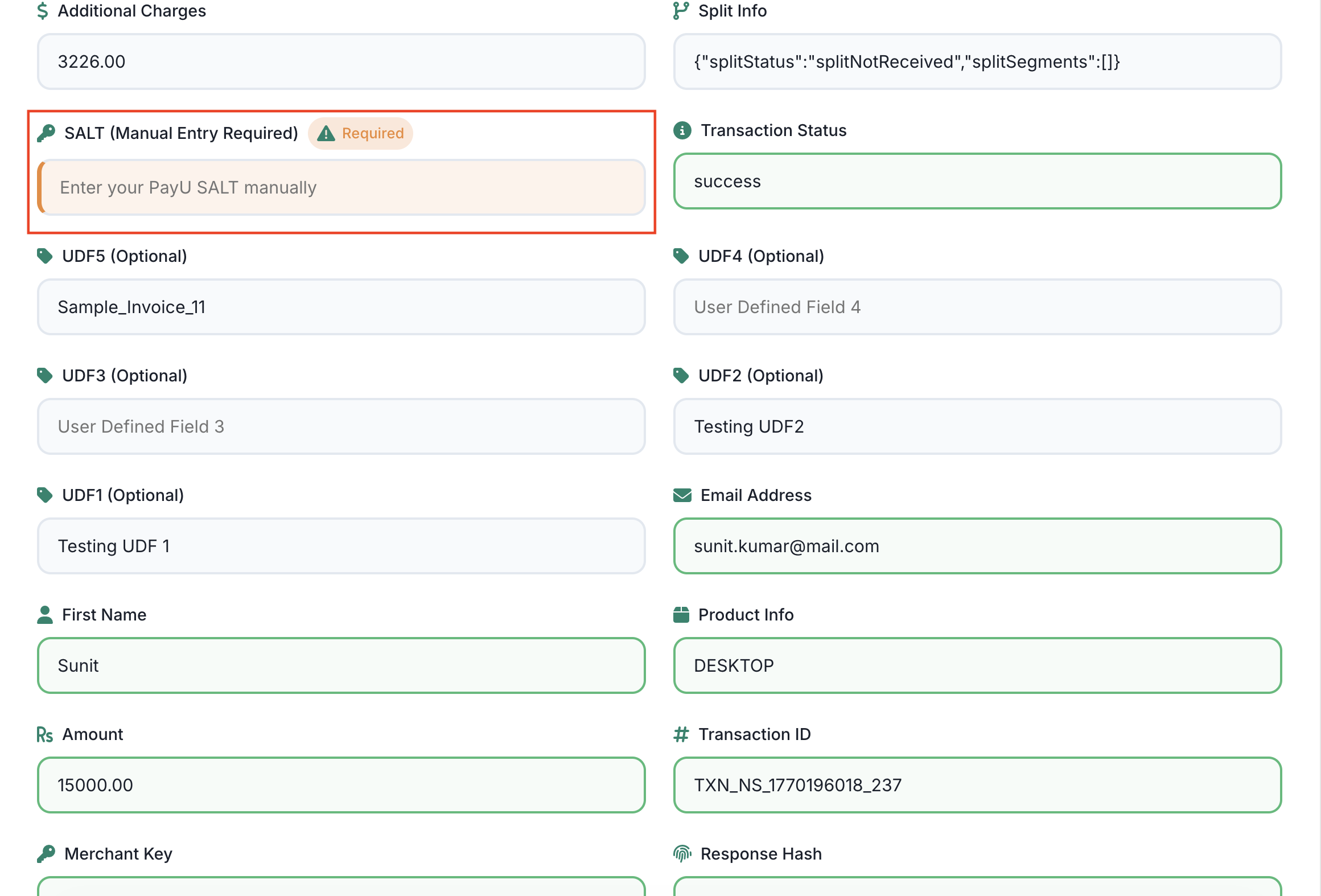Click the warning triangle in Required badge
Image resolution: width=1321 pixels, height=896 pixels.
(x=326, y=134)
